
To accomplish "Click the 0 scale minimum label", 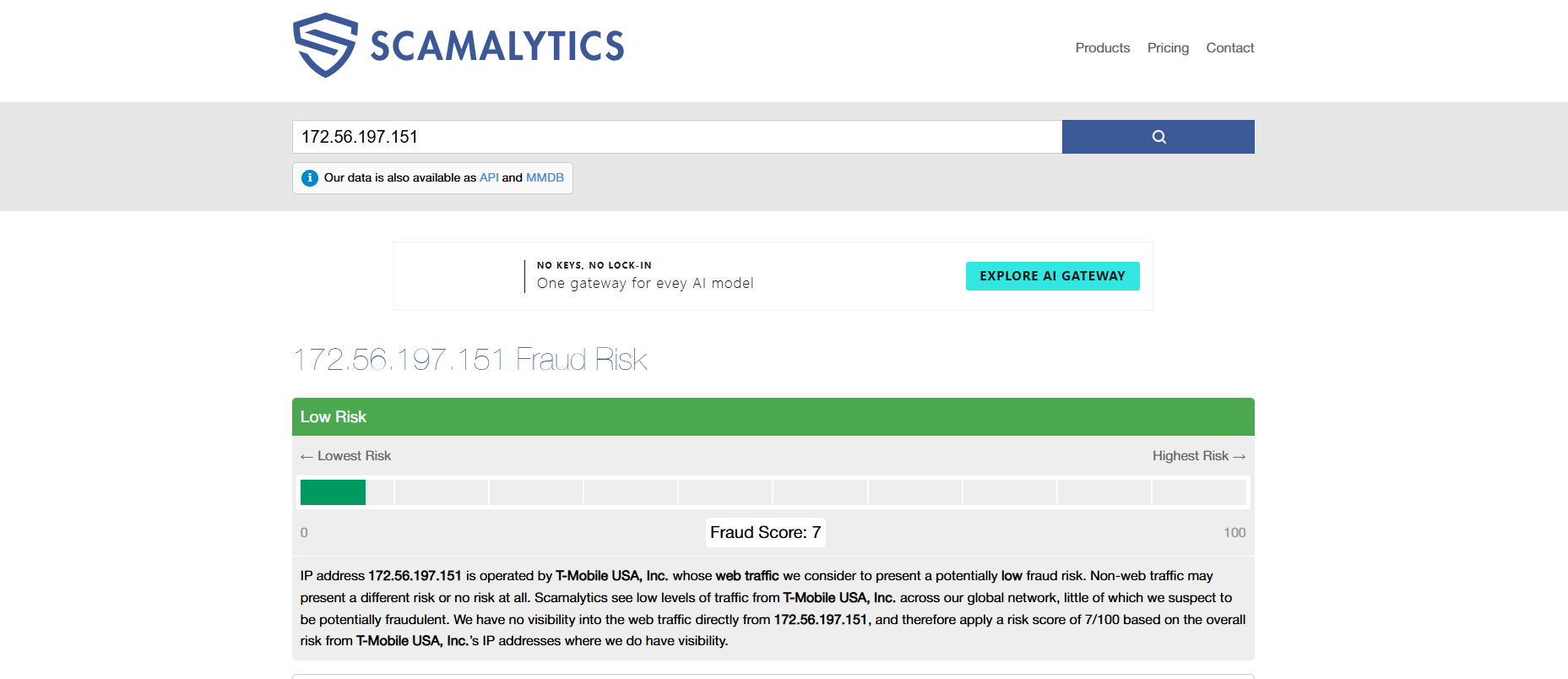I will (x=304, y=533).
